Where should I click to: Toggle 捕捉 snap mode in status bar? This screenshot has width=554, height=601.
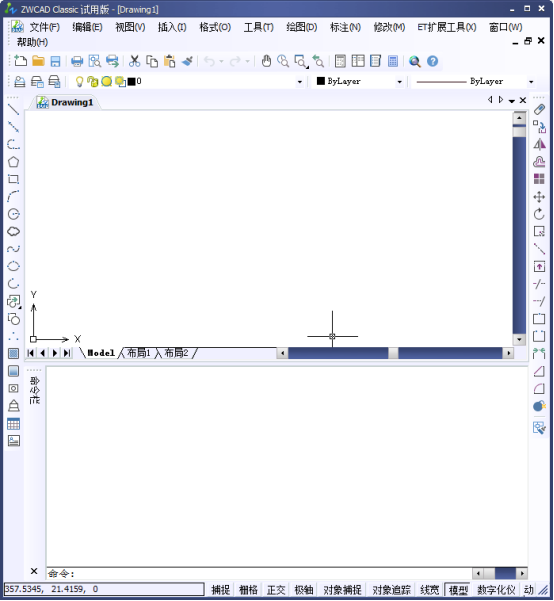[x=221, y=589]
